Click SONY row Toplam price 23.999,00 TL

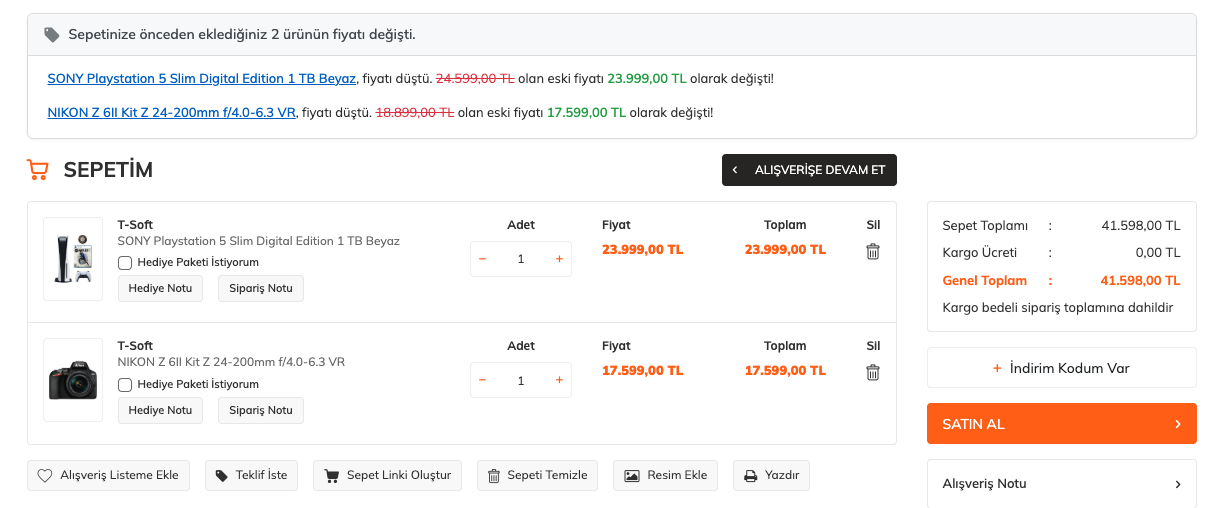[x=785, y=249]
